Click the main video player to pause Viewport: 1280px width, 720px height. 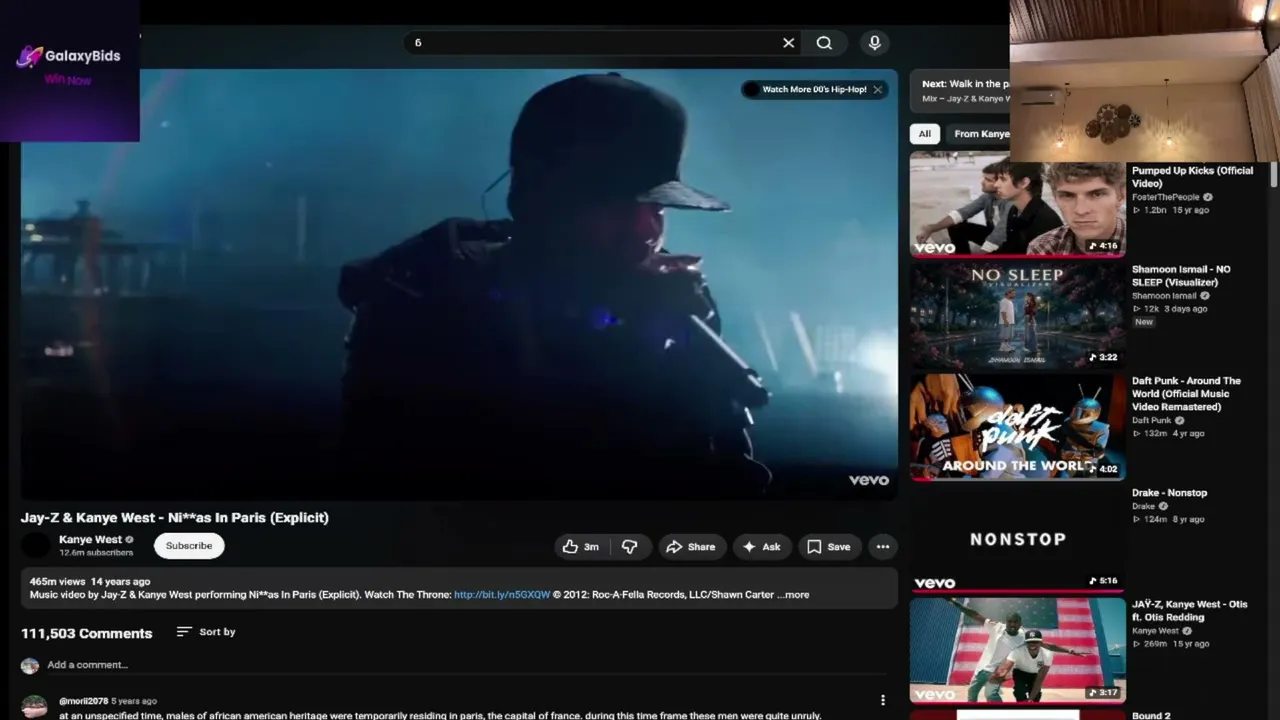pyautogui.click(x=459, y=284)
